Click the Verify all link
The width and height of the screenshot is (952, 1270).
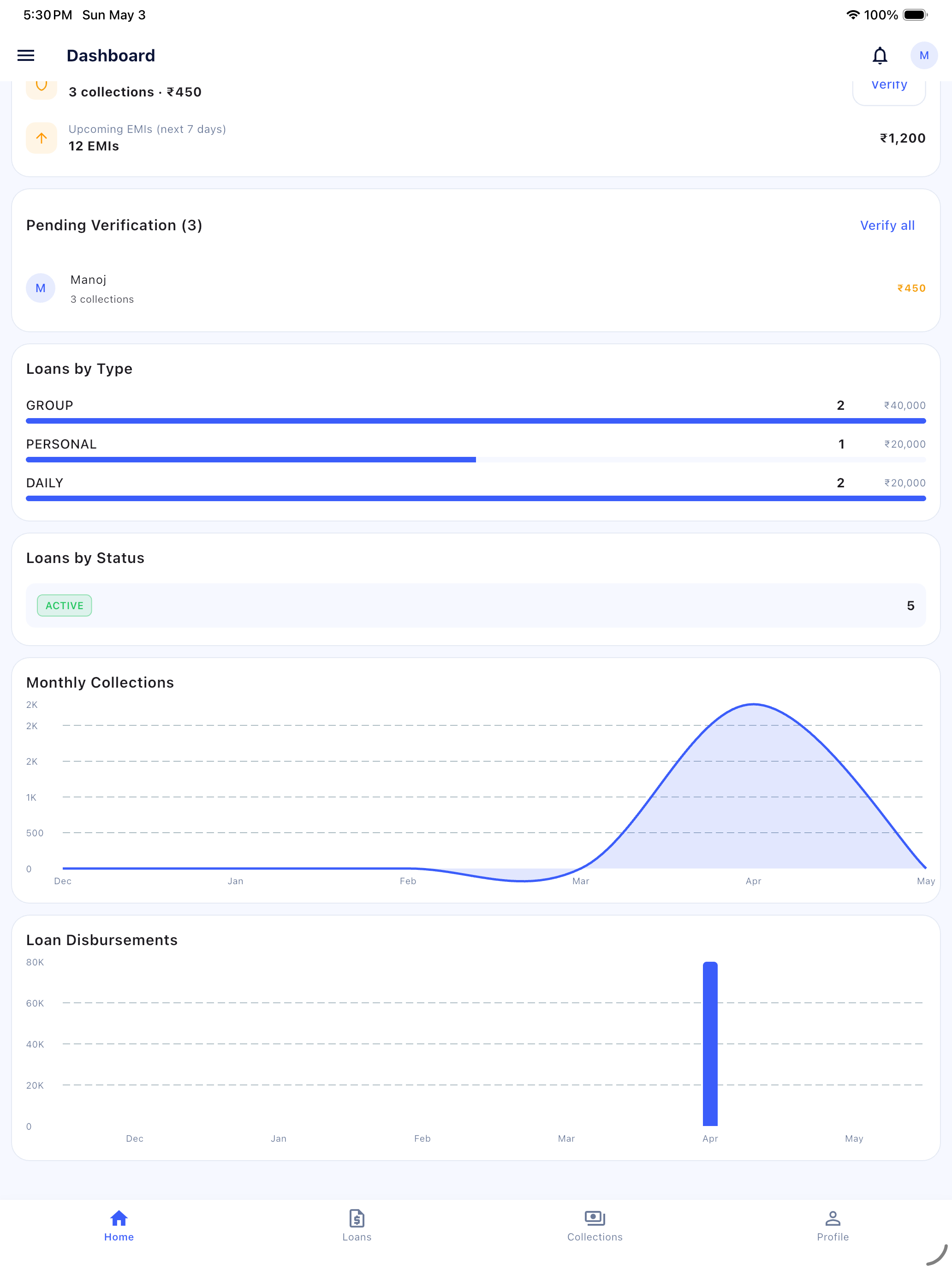tap(887, 226)
